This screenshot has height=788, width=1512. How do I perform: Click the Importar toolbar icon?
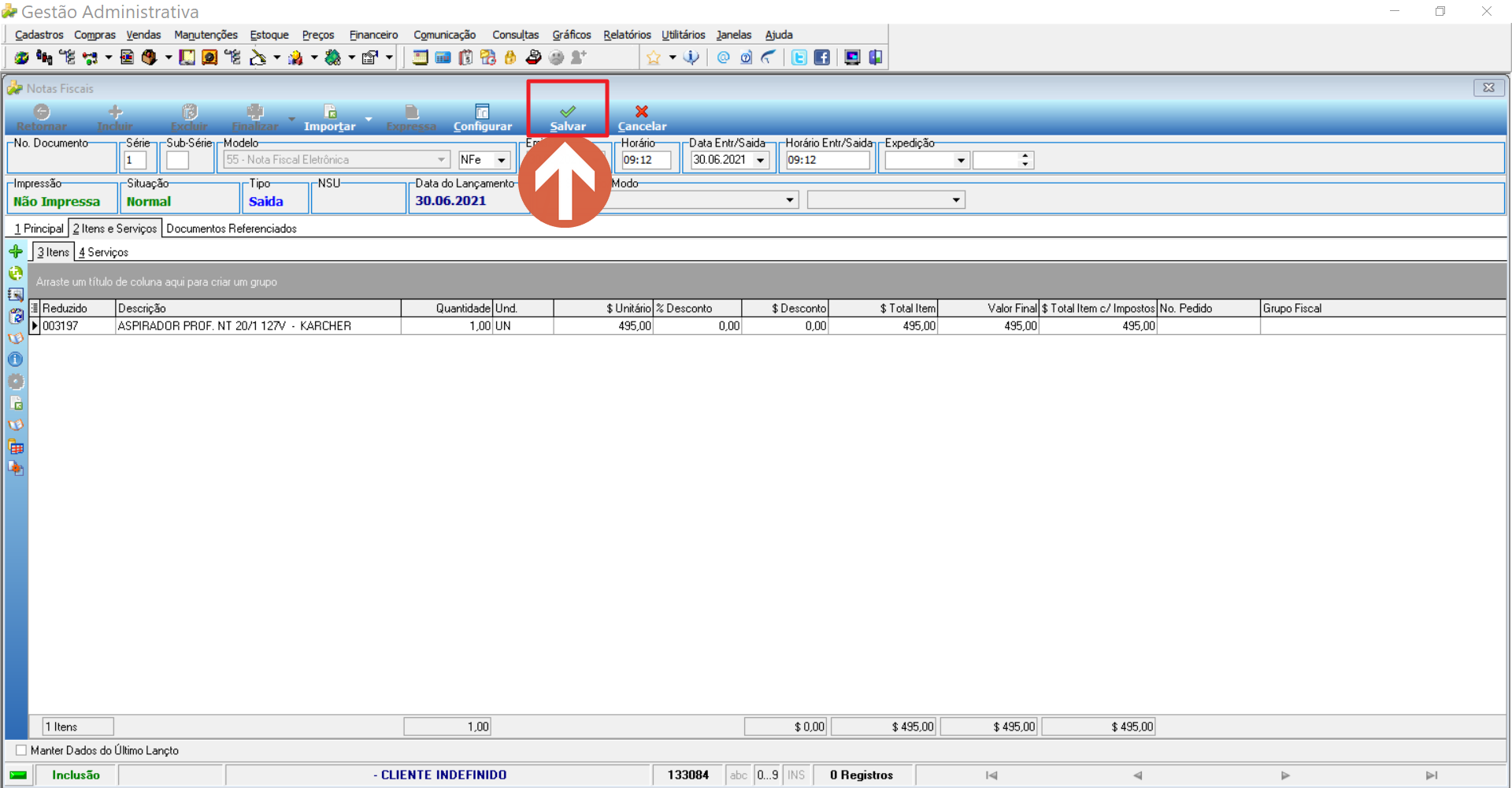coord(331,111)
